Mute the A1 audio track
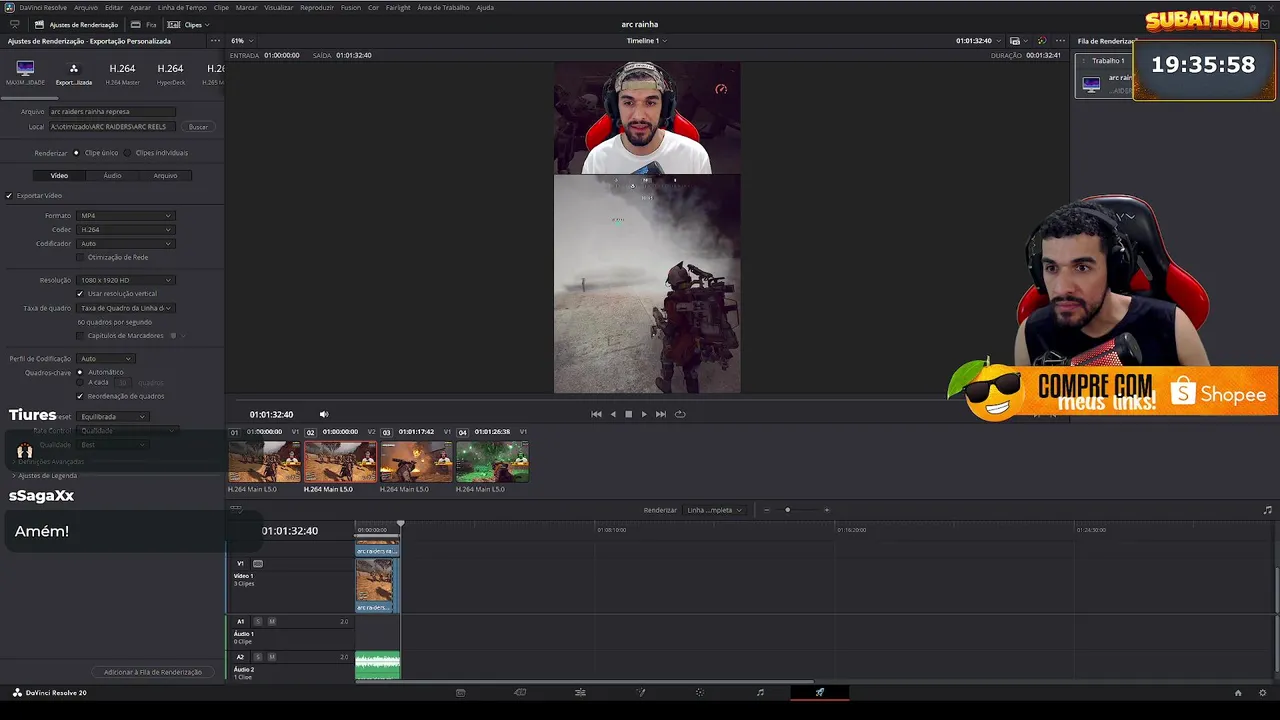This screenshot has width=1280, height=720. (271, 621)
